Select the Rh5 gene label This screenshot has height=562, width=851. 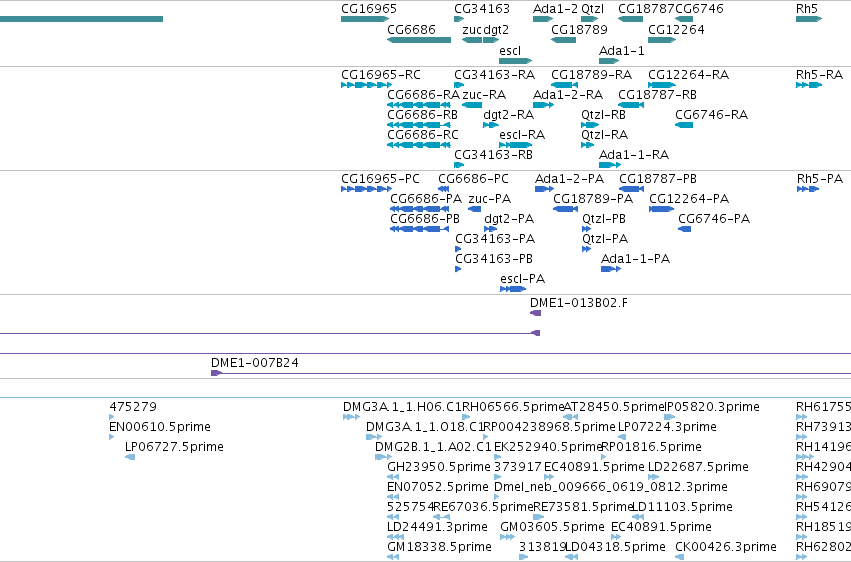(806, 9)
